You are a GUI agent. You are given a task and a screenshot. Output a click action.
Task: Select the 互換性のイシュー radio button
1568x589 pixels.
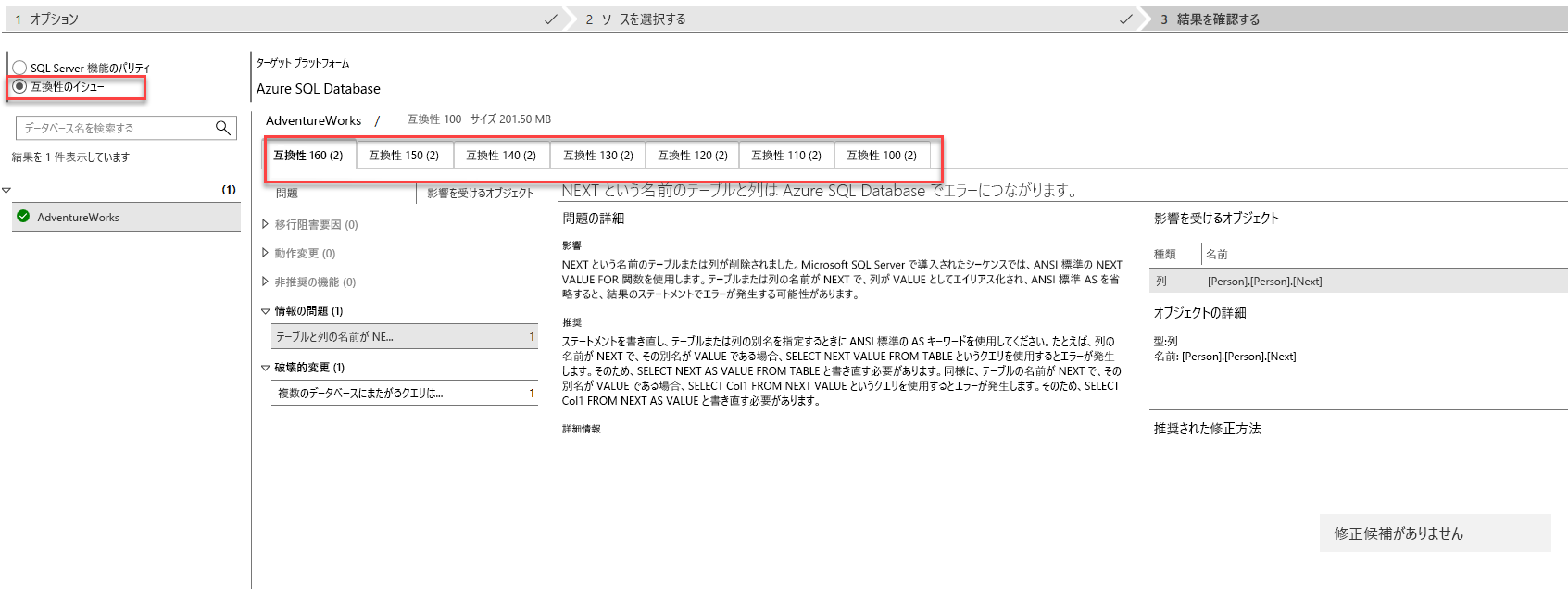[19, 86]
